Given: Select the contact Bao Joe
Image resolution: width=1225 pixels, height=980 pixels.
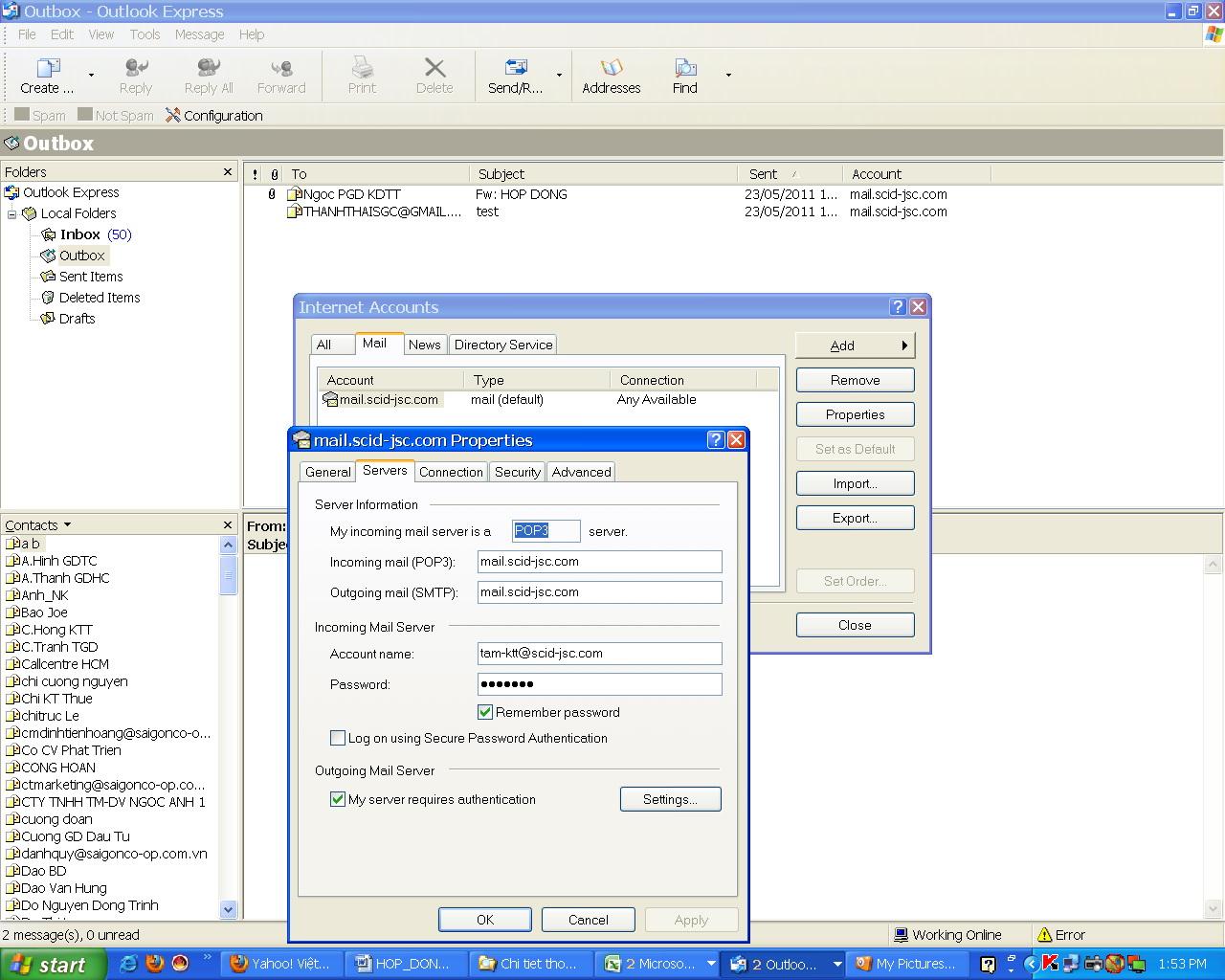Looking at the screenshot, I should [x=44, y=612].
